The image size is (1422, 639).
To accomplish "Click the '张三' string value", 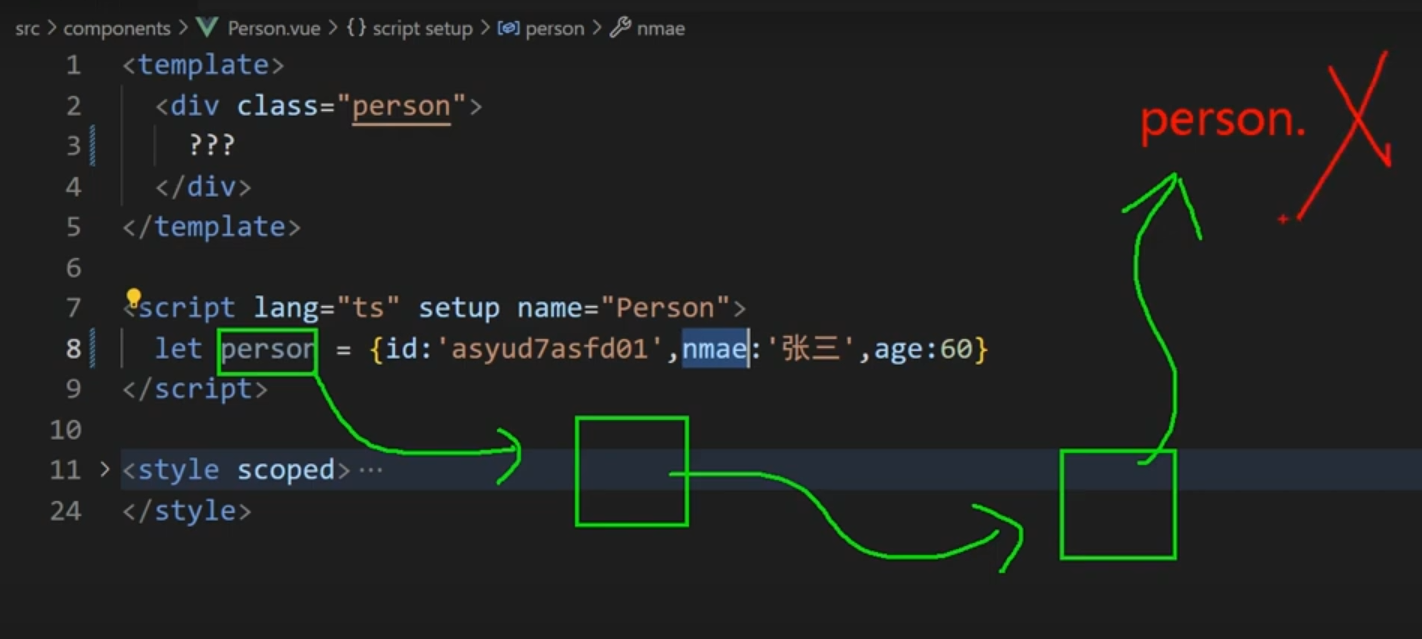I will 811,349.
